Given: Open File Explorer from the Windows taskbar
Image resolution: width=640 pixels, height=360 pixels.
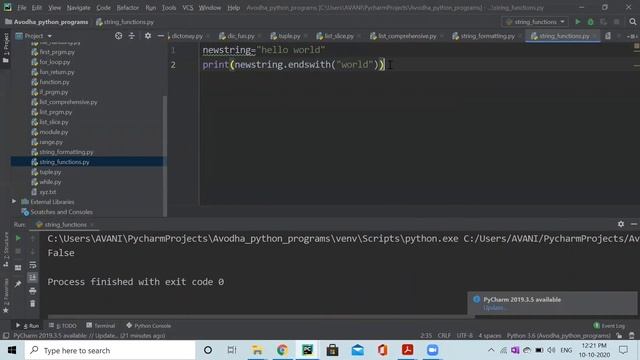Looking at the screenshot, I should (x=257, y=350).
